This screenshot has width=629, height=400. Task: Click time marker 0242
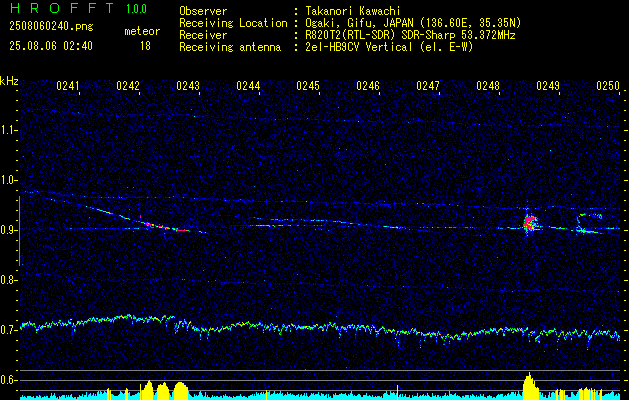(128, 85)
